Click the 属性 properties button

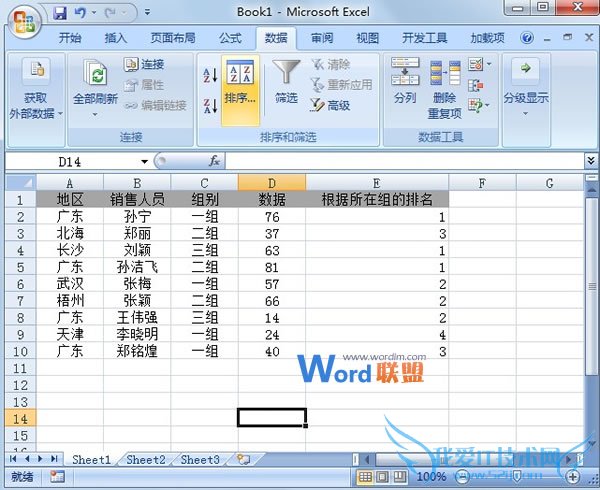(x=144, y=85)
